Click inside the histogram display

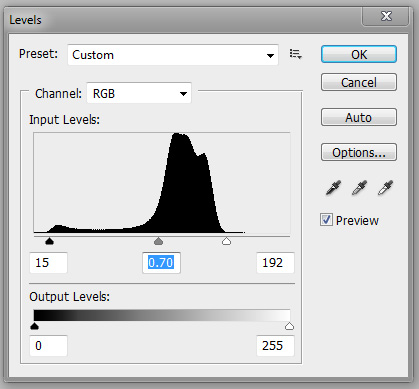[162, 183]
